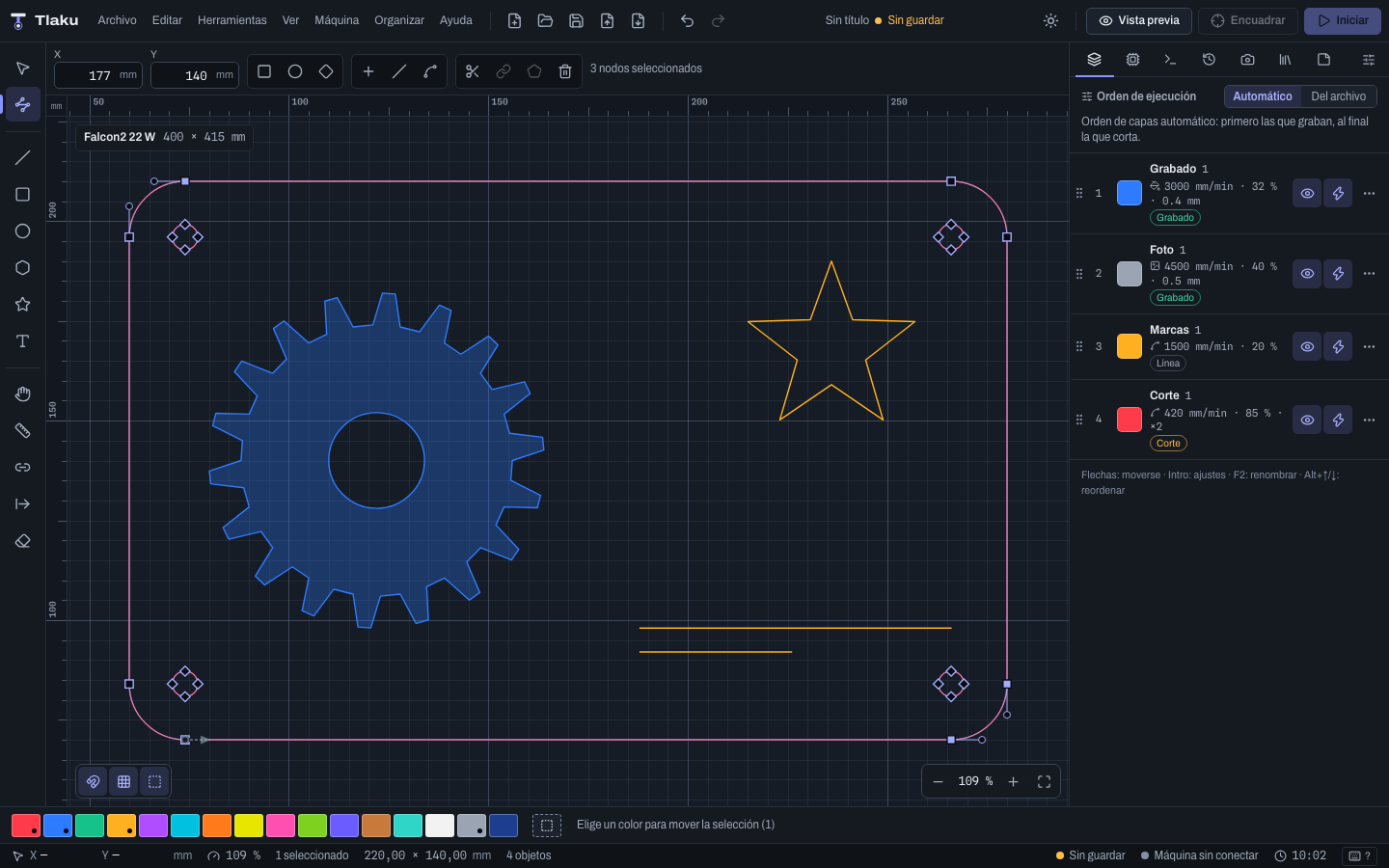
Task: Click the Encuadrar button
Action: pos(1248,20)
